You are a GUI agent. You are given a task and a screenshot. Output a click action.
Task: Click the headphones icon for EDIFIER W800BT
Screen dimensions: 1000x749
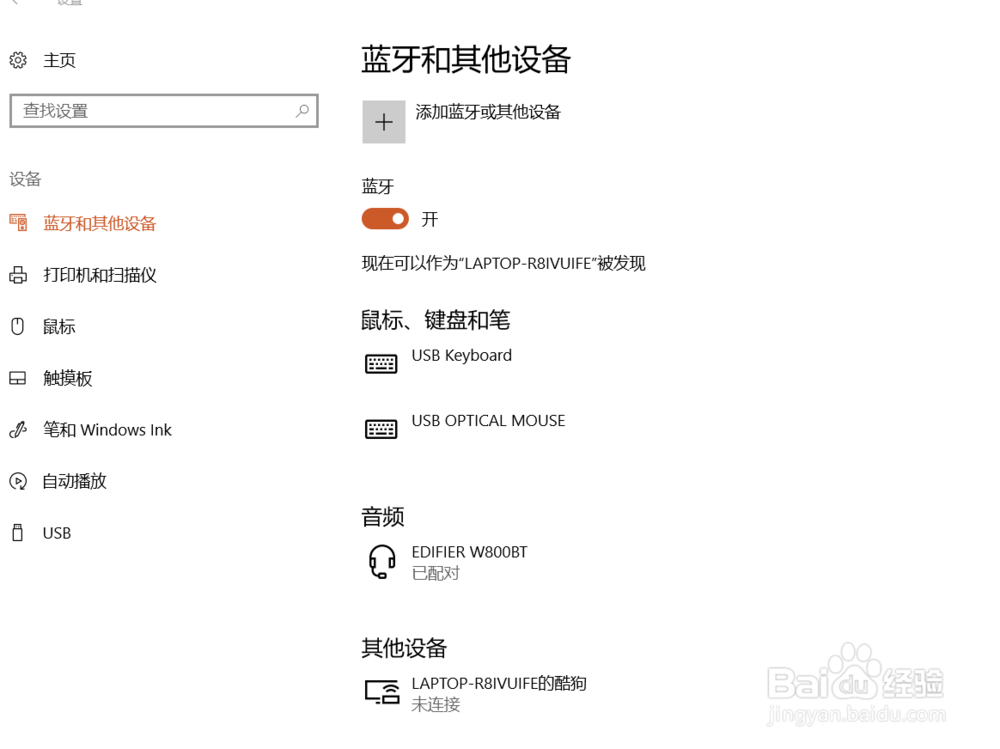click(x=381, y=560)
